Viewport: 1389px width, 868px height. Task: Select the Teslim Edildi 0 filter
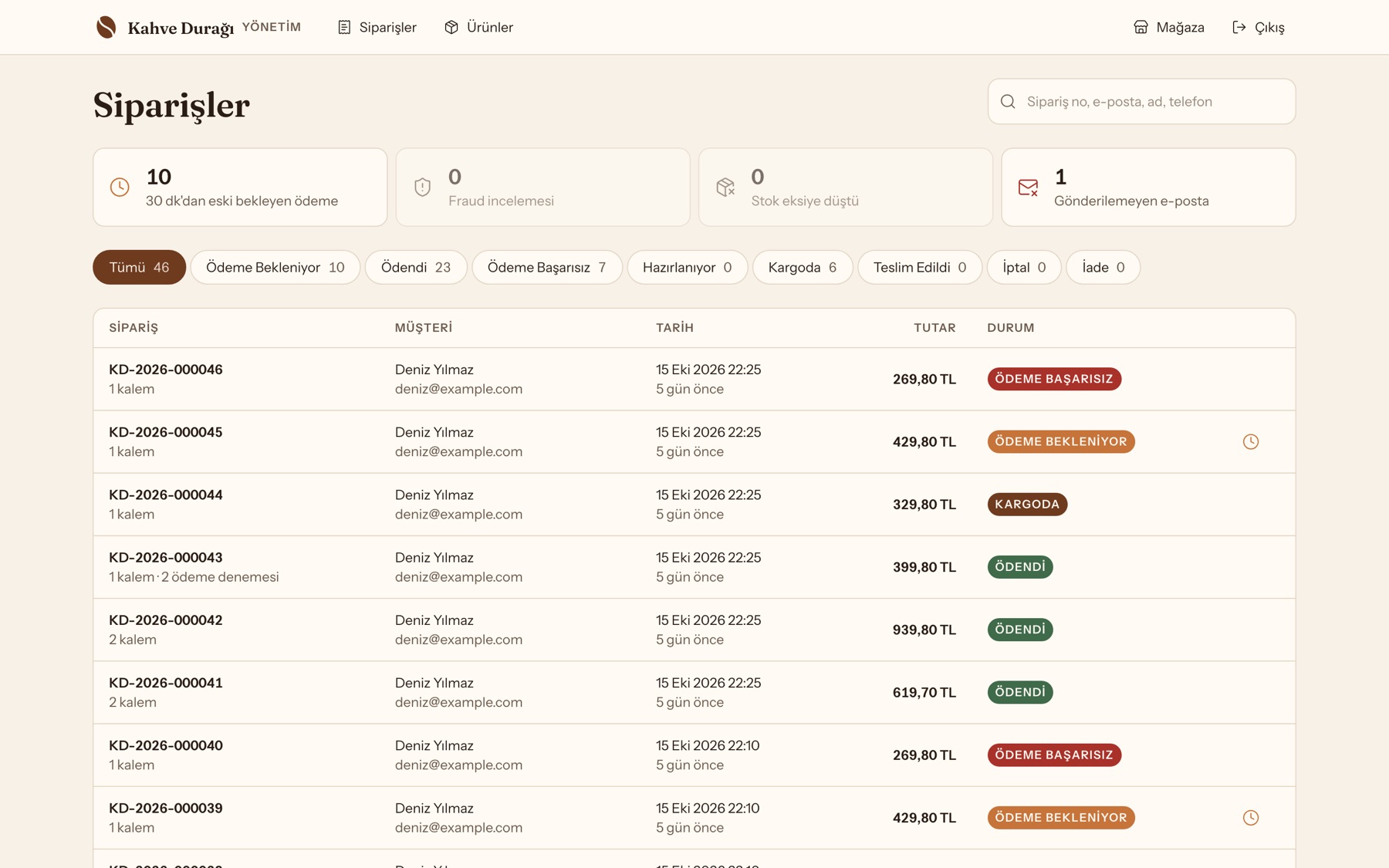click(920, 267)
